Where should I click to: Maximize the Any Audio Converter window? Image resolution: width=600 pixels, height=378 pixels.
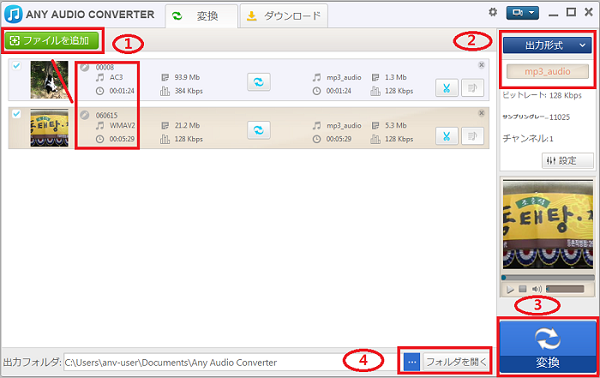pos(571,12)
